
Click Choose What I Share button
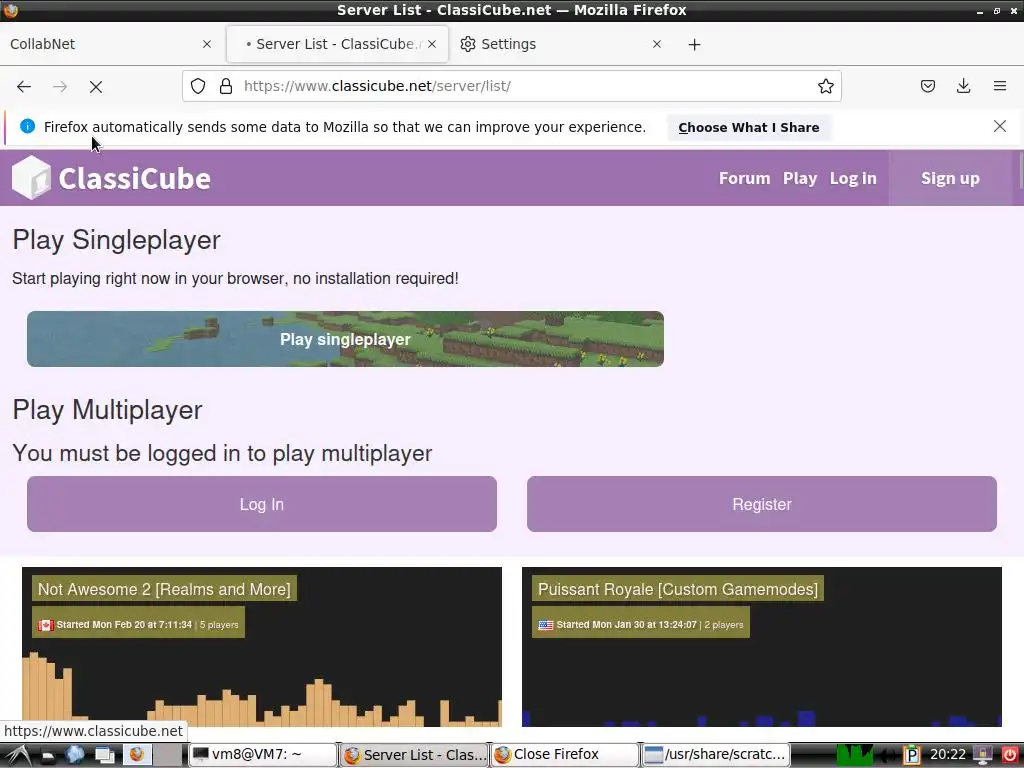(748, 127)
